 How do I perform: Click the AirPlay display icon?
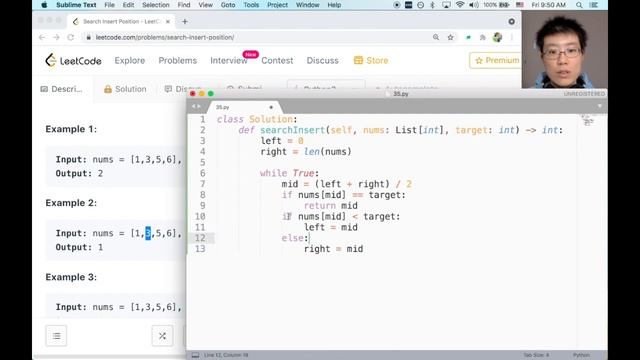click(447, 5)
